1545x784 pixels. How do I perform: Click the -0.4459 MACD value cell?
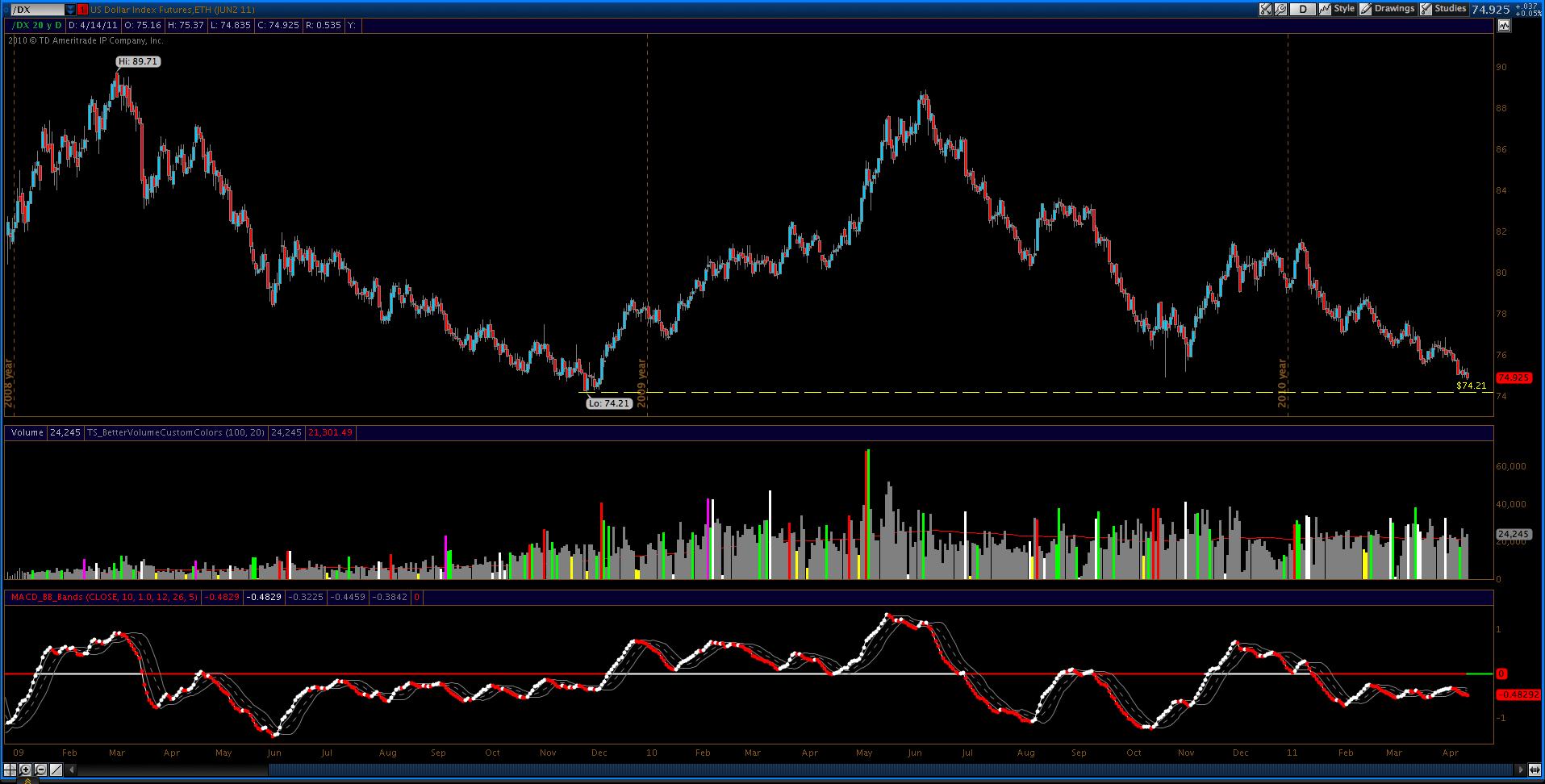pyautogui.click(x=349, y=597)
